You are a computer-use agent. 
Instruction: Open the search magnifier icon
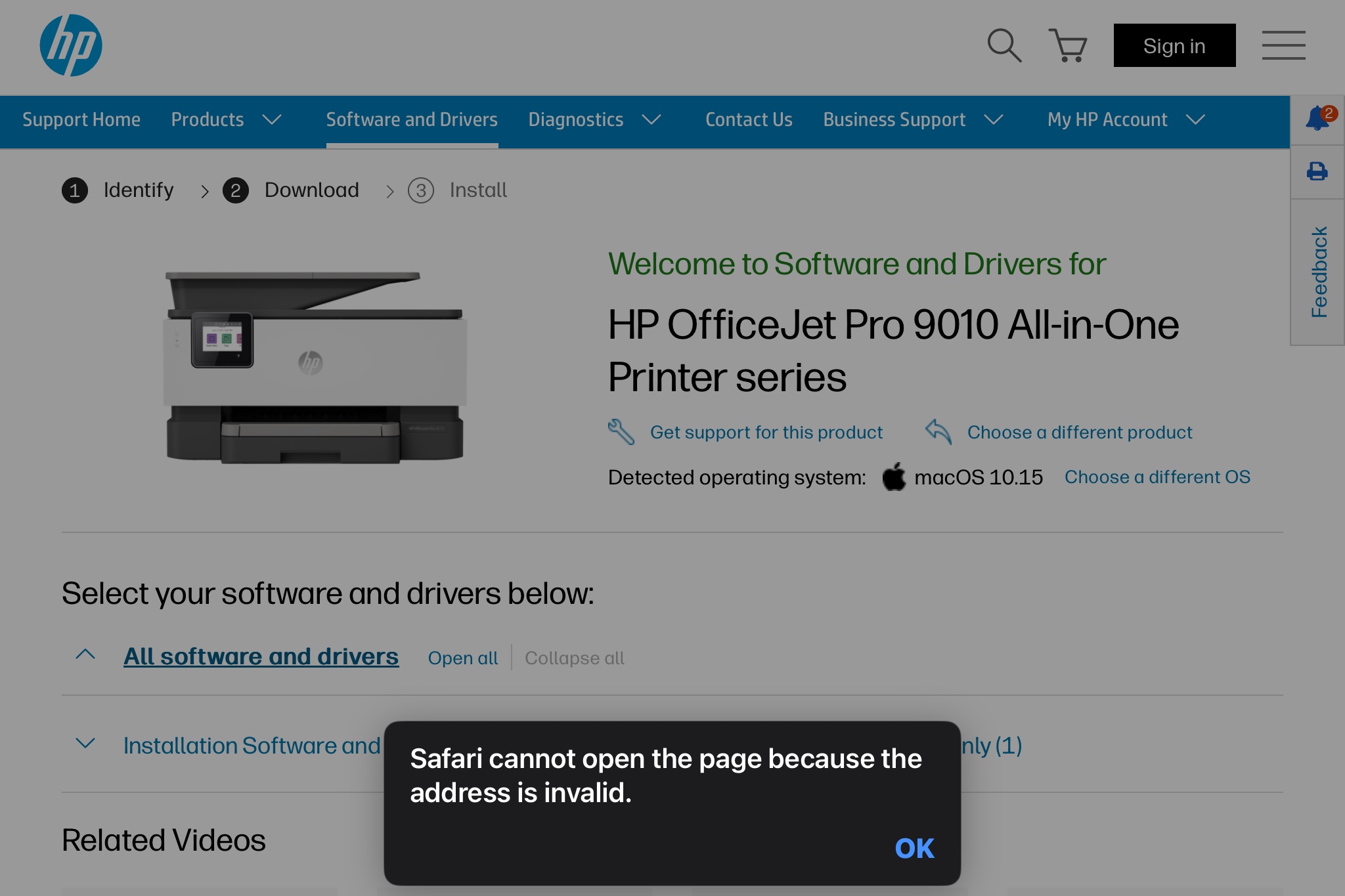[x=1004, y=45]
